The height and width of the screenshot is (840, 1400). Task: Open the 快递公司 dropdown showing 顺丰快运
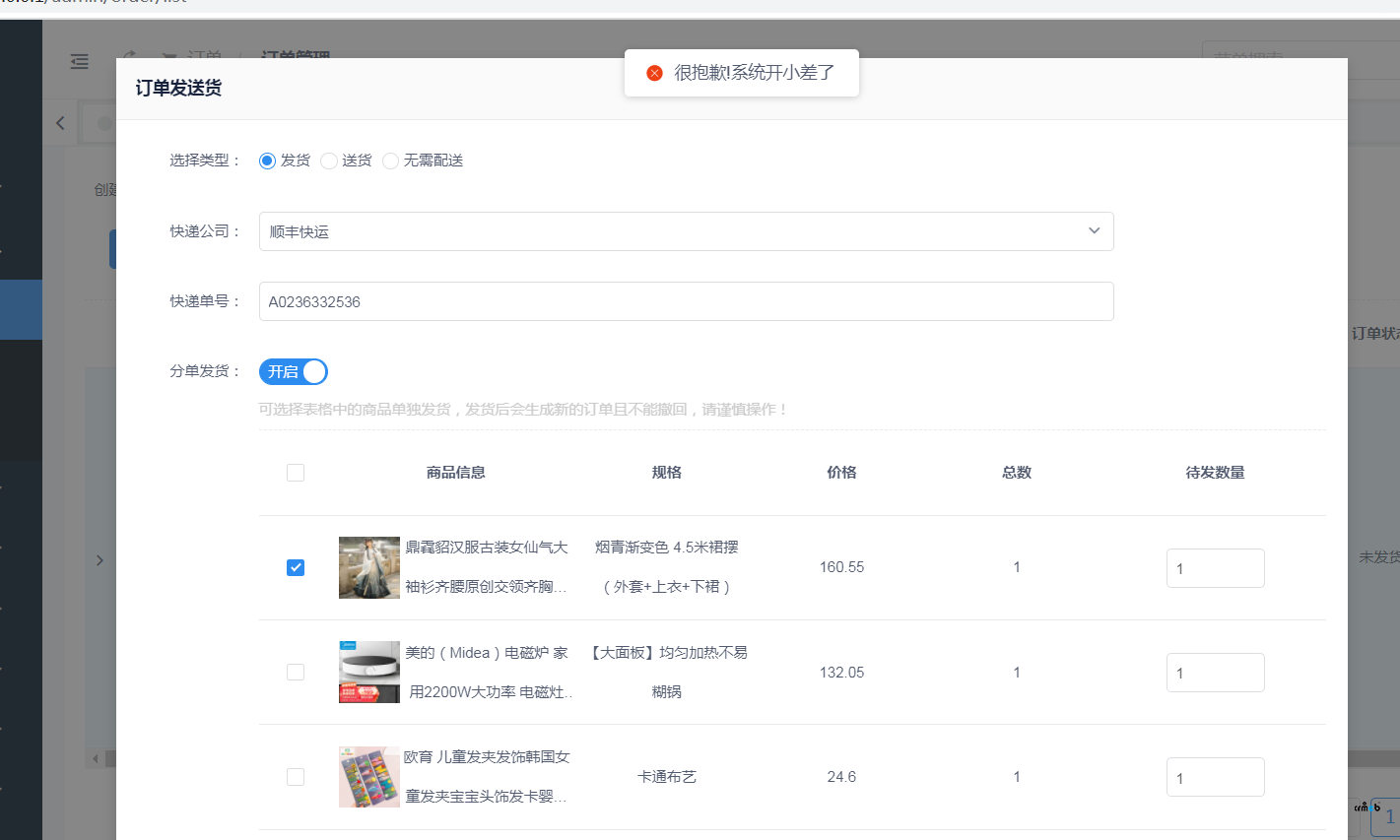pyautogui.click(x=686, y=231)
